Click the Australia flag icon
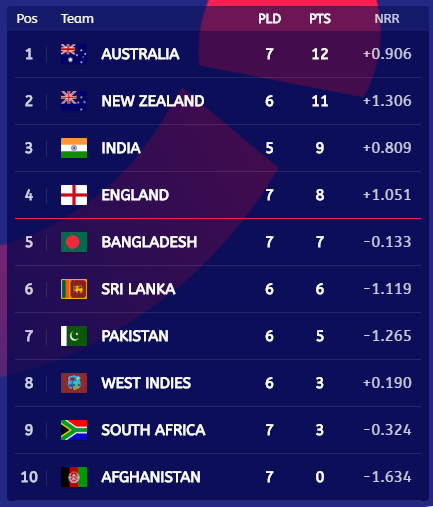This screenshot has width=433, height=507. 74,54
